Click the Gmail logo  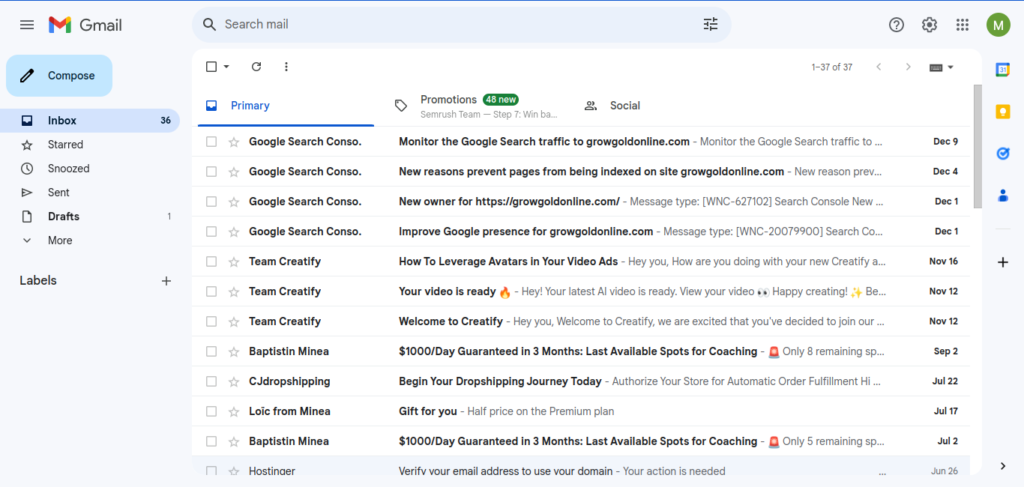(x=85, y=25)
